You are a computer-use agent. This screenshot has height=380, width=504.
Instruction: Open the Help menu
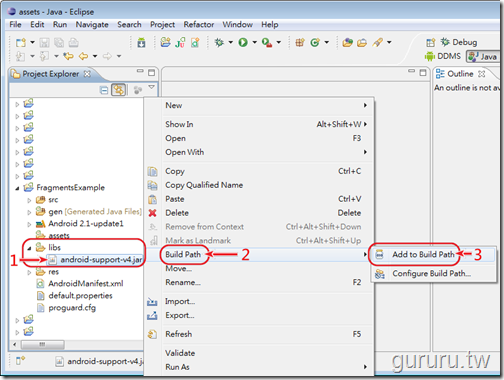(269, 25)
